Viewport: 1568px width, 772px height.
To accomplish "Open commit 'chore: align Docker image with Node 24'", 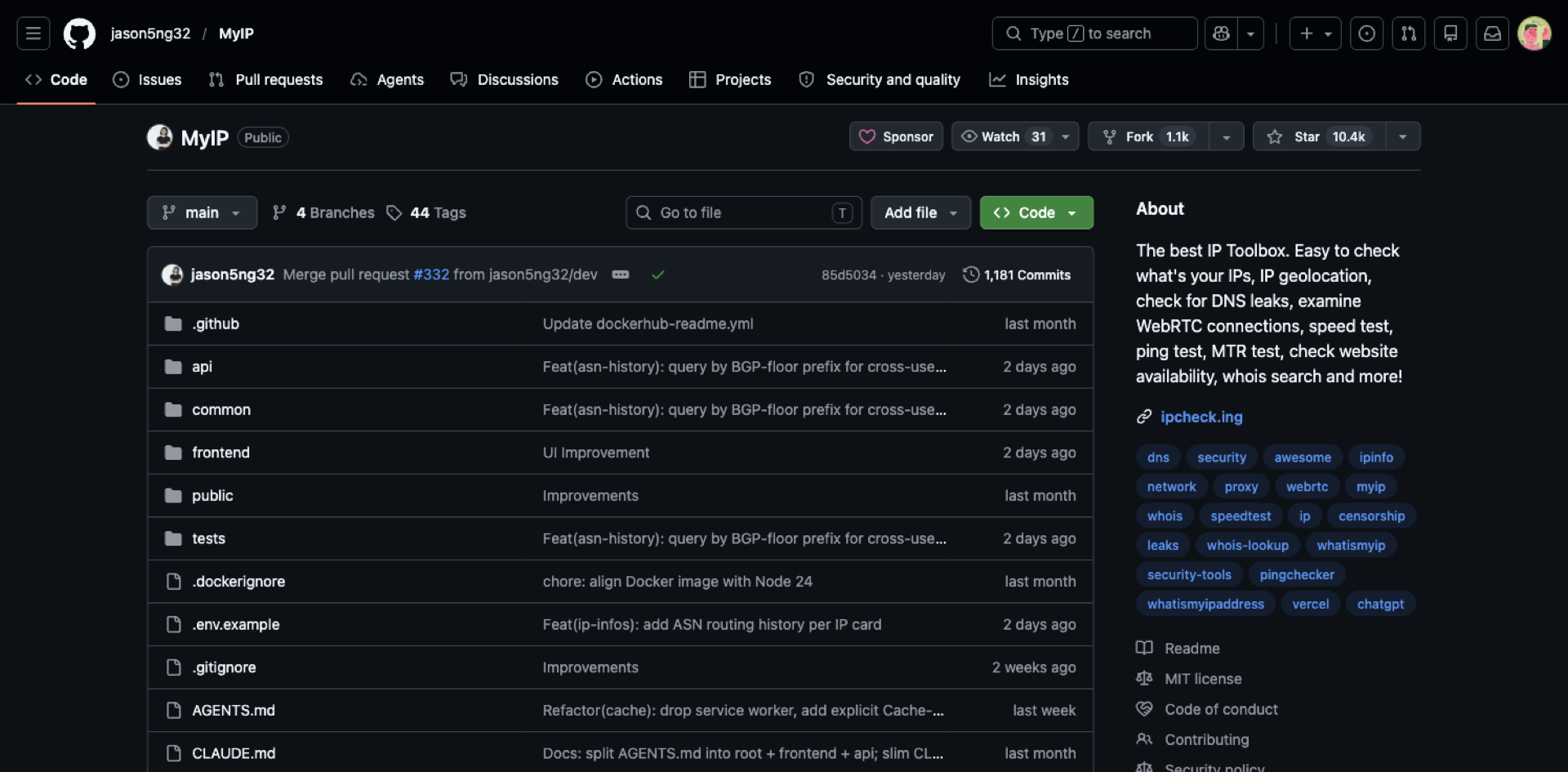I will (677, 582).
